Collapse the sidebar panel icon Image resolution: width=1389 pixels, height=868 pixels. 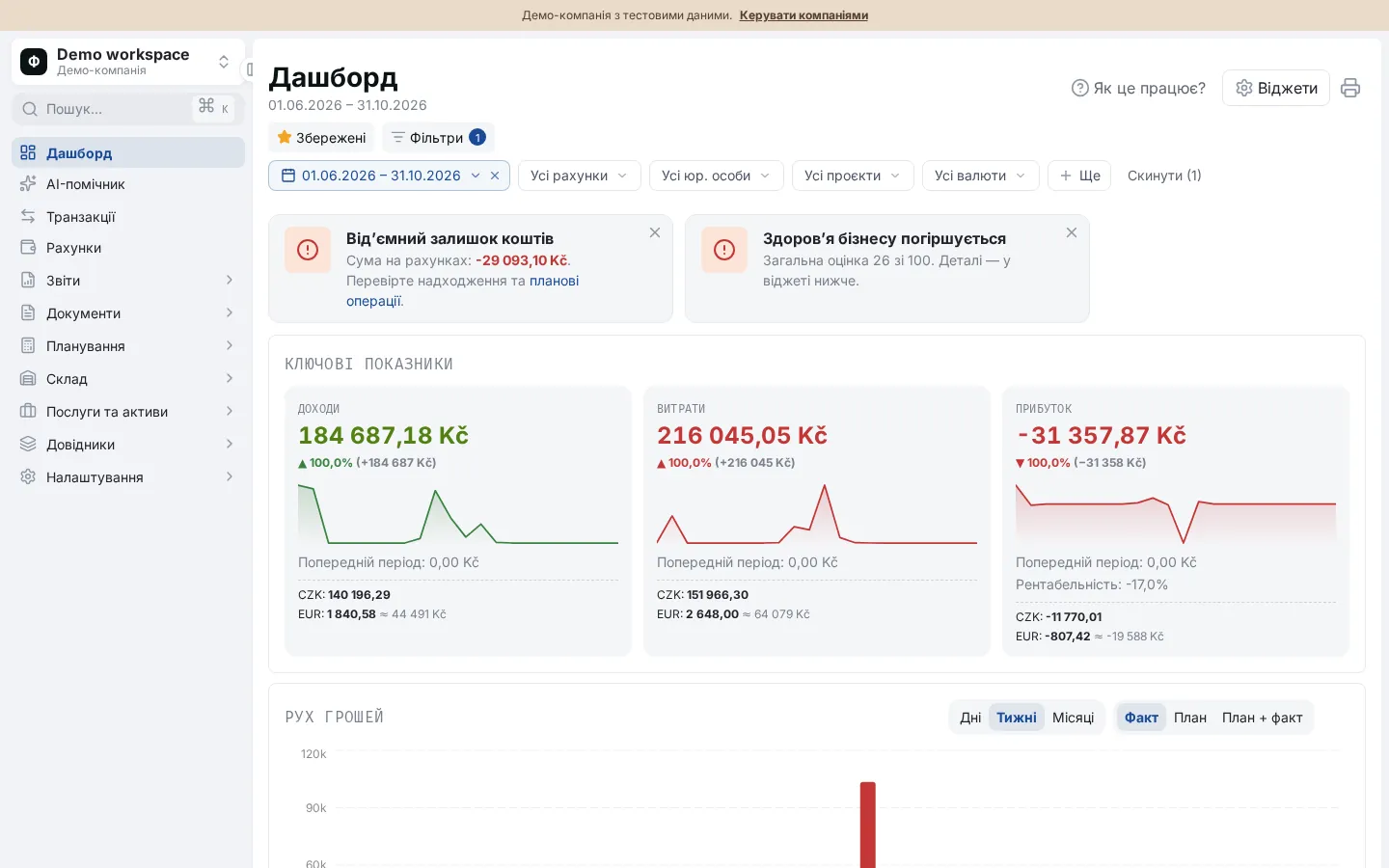249,69
